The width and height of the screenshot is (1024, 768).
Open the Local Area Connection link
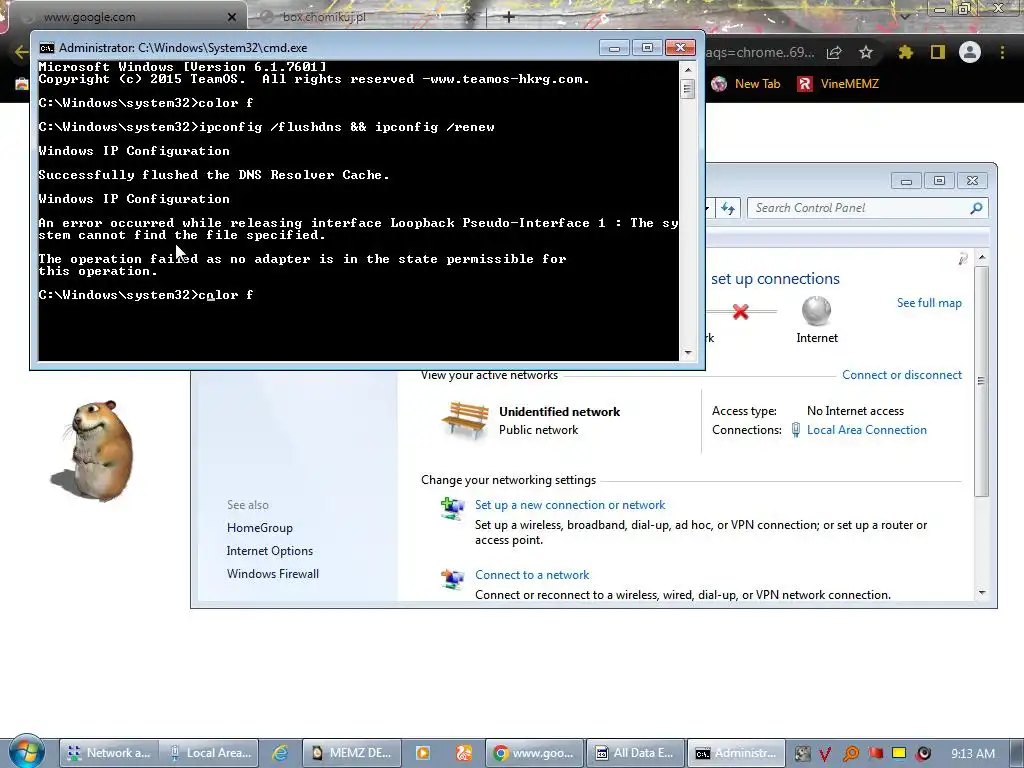867,430
